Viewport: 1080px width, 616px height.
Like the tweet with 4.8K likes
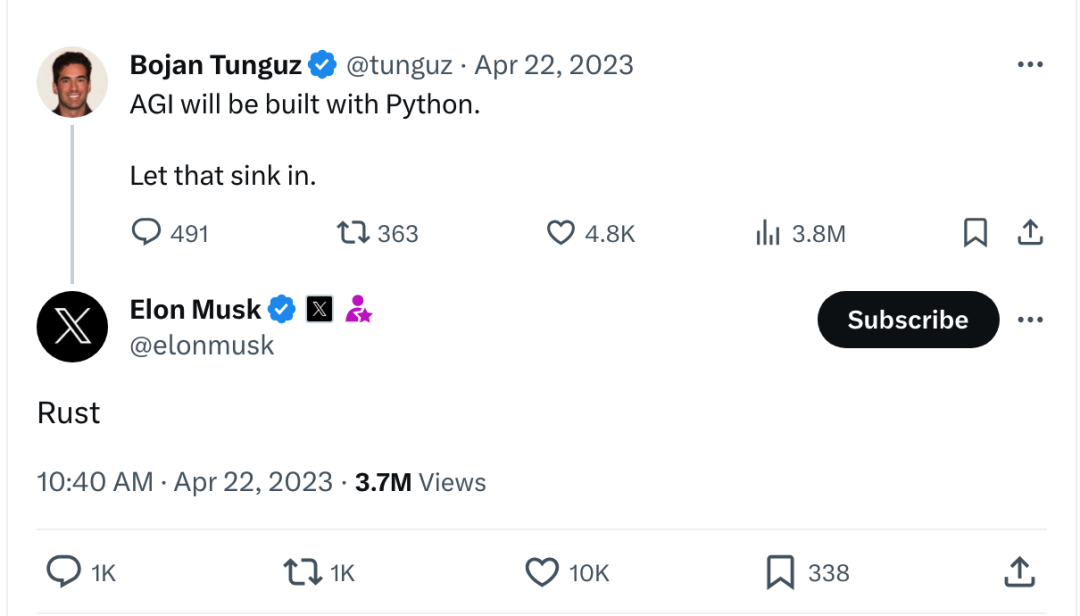click(x=561, y=233)
